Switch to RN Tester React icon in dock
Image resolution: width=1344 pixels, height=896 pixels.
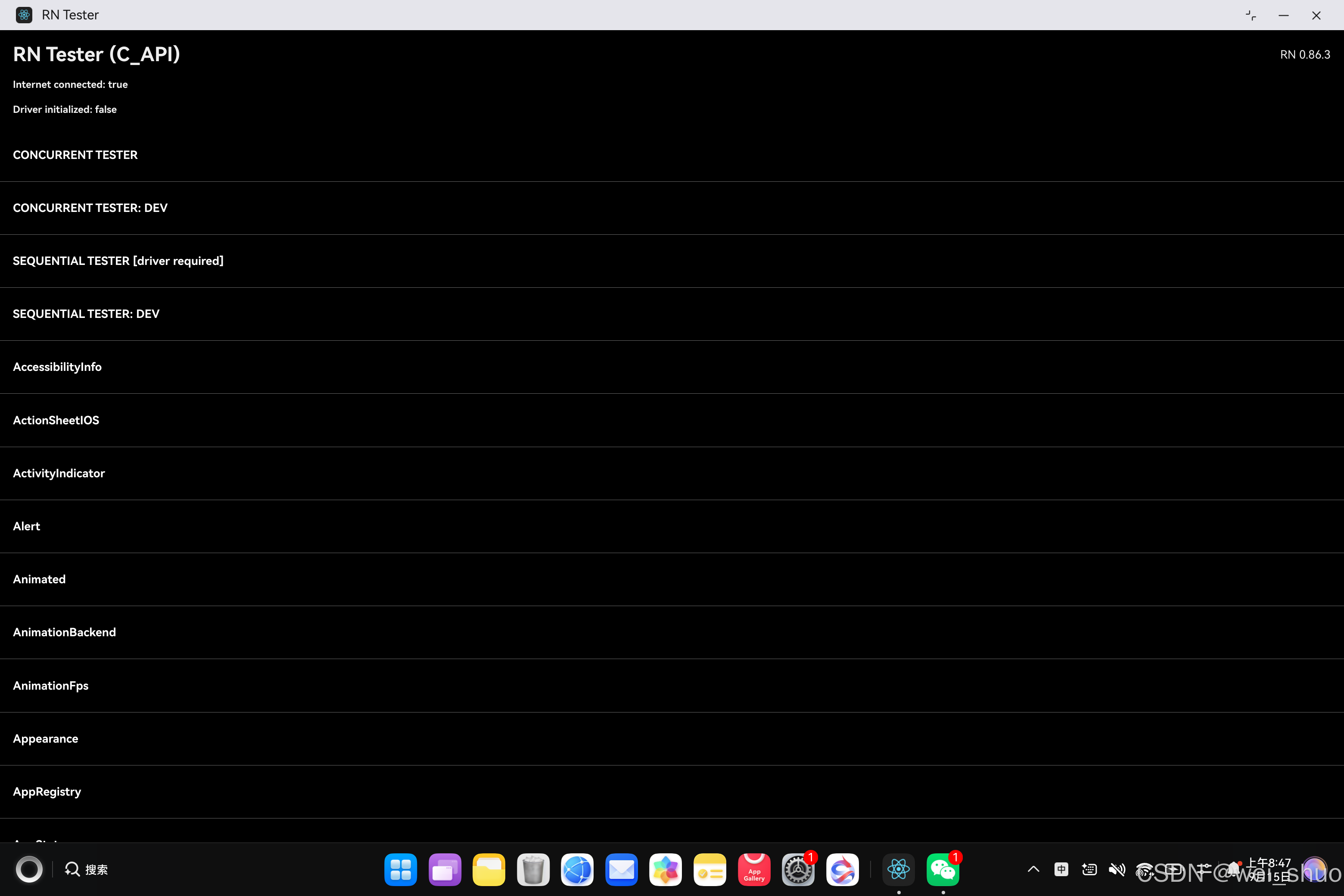[x=899, y=869]
